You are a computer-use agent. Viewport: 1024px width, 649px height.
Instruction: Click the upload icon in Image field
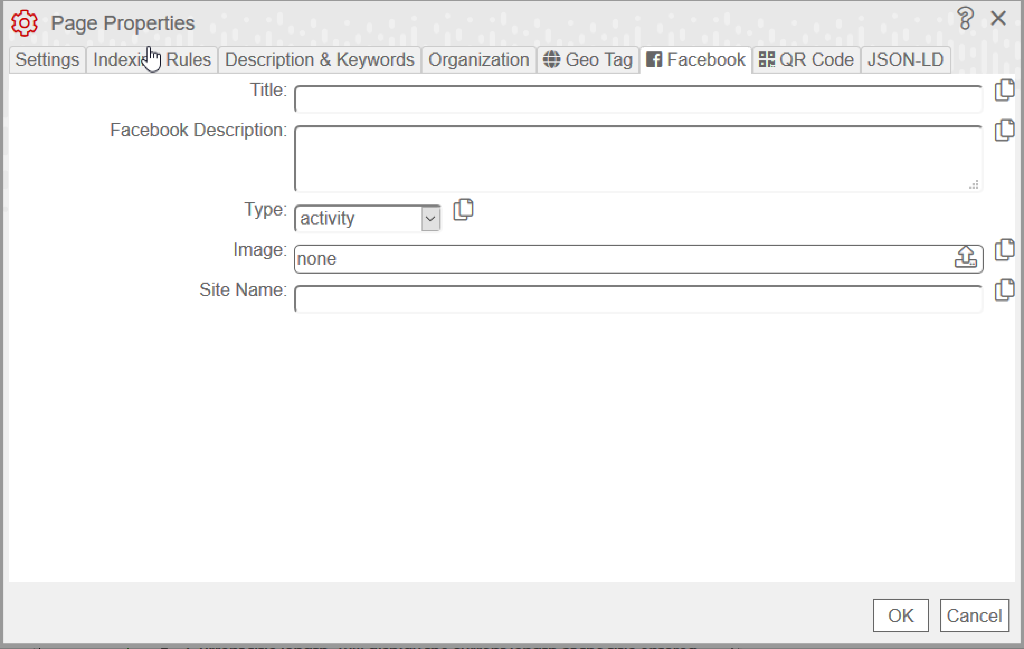click(966, 257)
